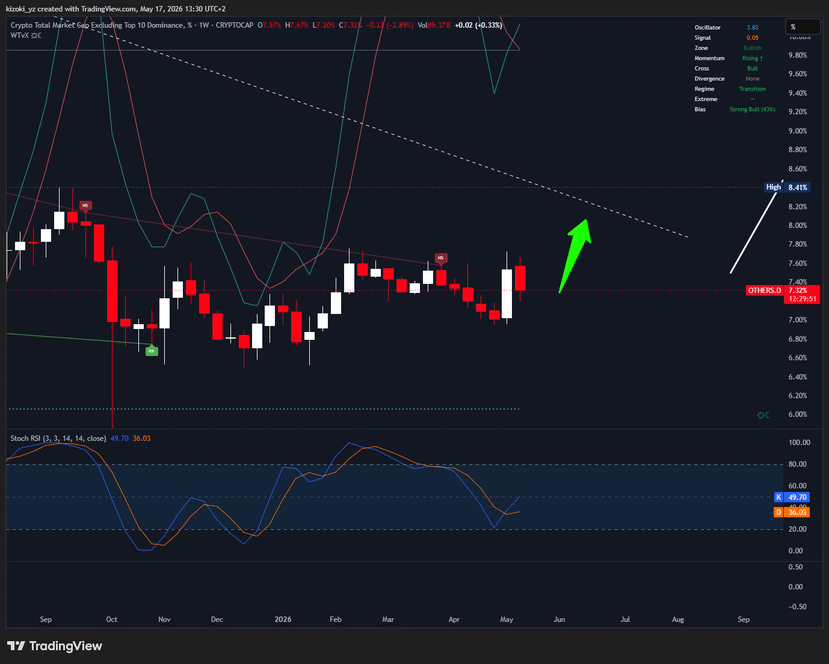The width and height of the screenshot is (829, 664).
Task: Click the '9.00%' price axis label
Action: coord(797,131)
